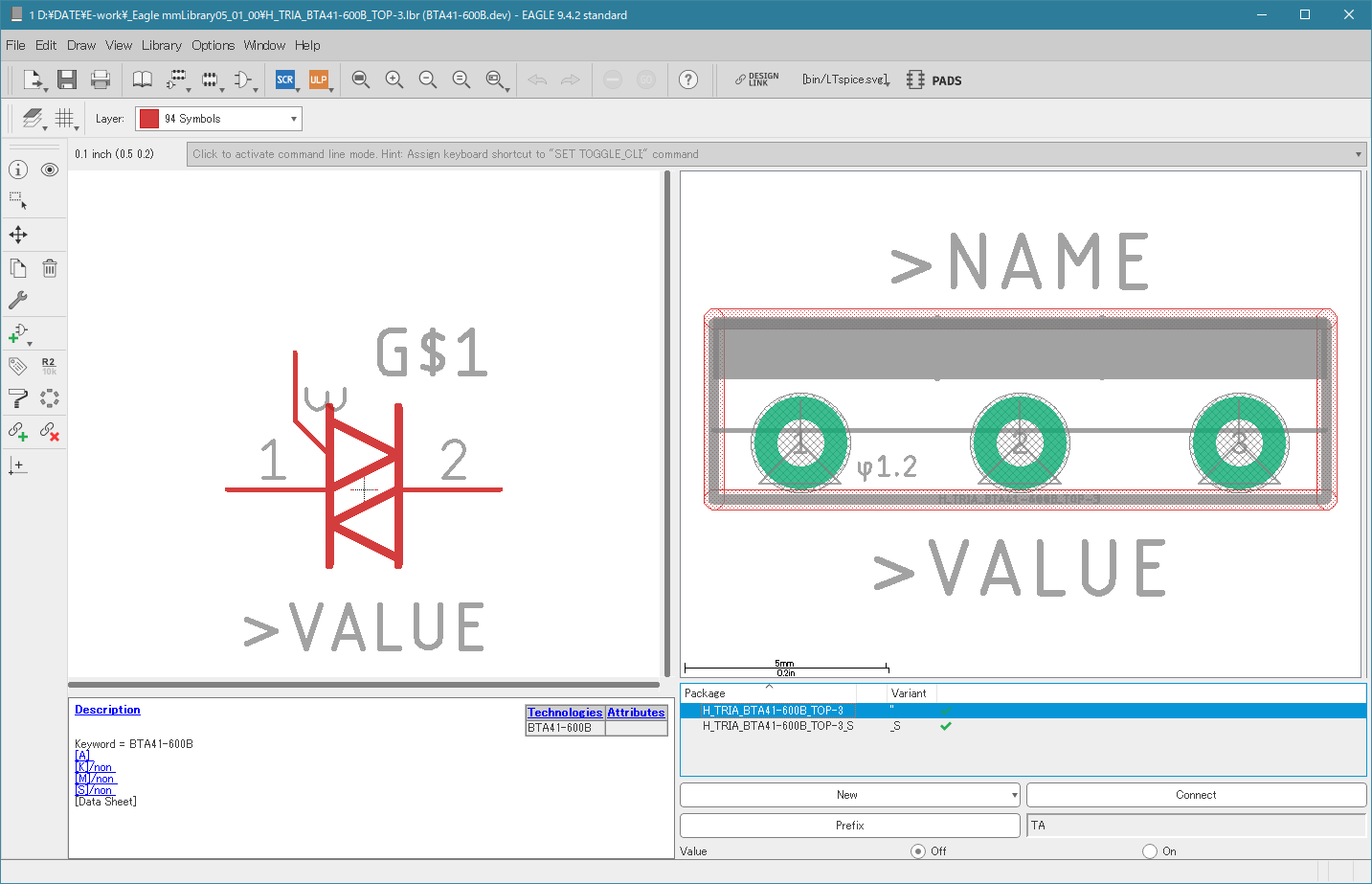Click the link with green plus tool
This screenshot has width=1372, height=884.
(18, 431)
